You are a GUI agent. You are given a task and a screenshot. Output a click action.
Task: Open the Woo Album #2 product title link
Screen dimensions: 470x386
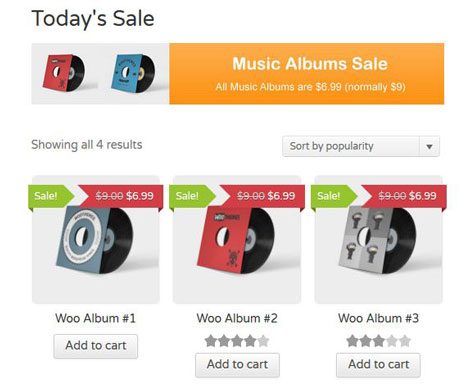click(237, 318)
